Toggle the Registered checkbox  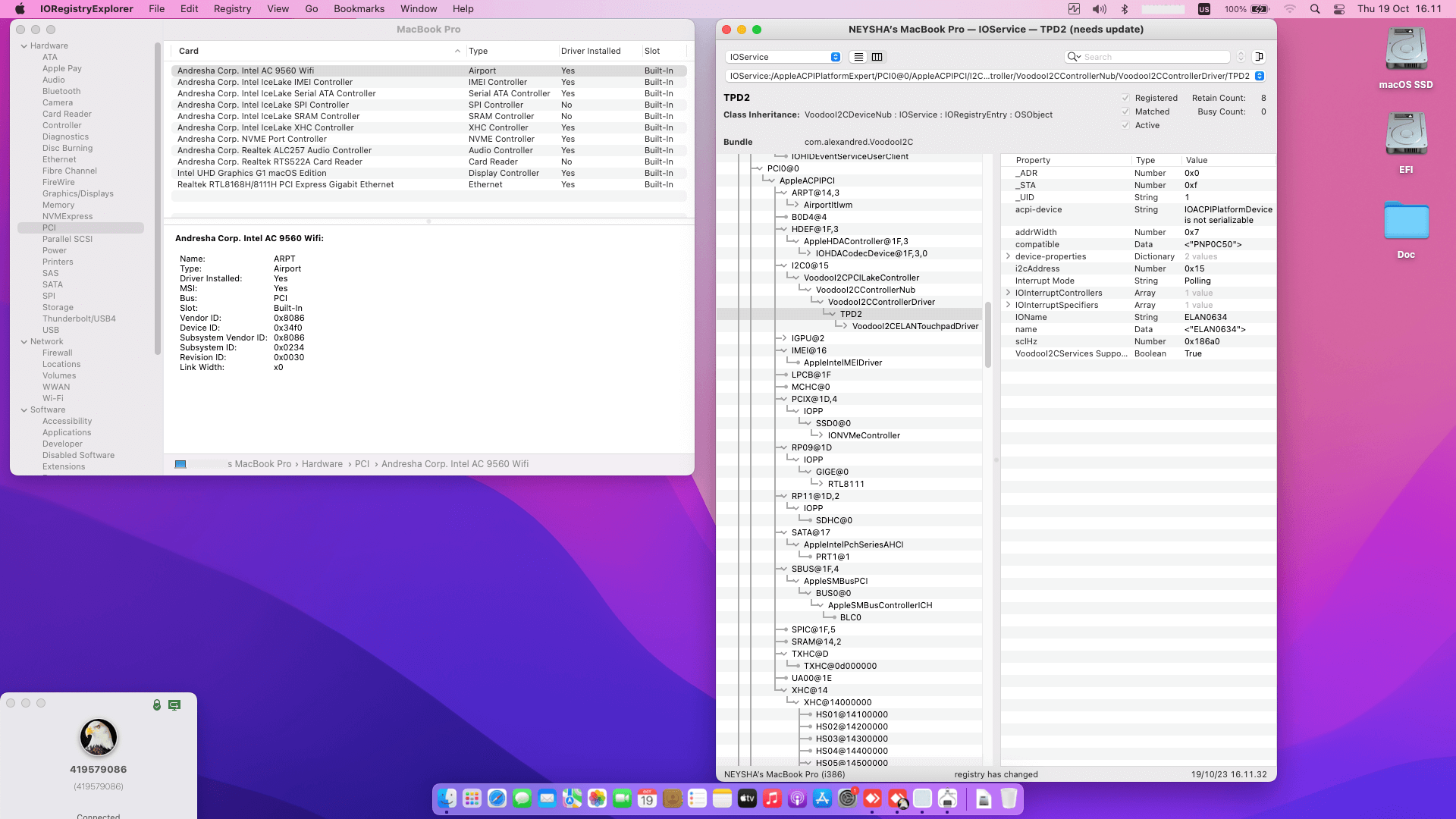1125,98
